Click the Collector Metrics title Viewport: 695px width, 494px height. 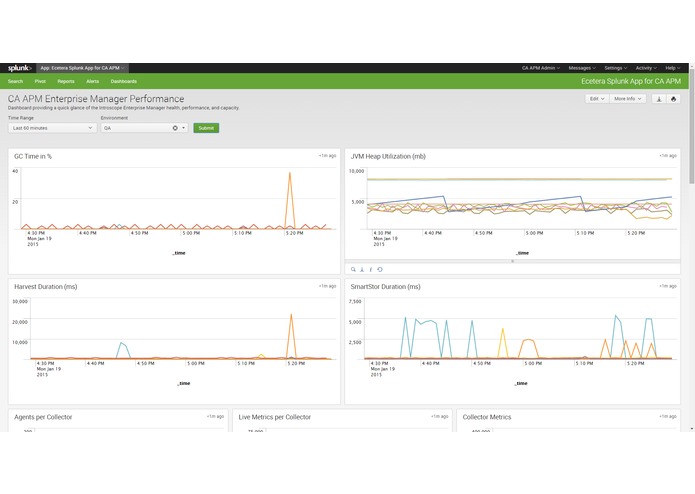pos(487,417)
